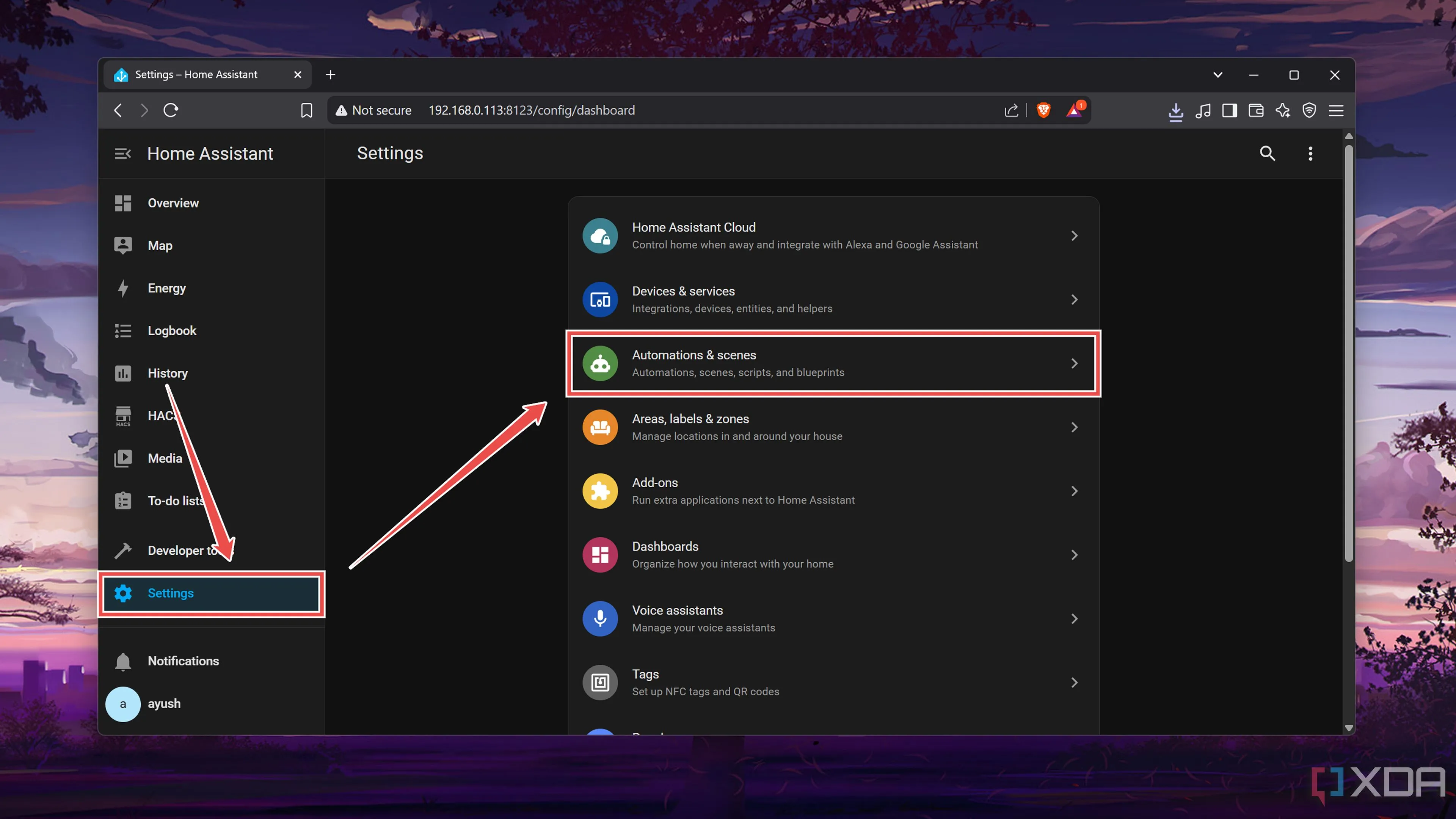Click the Voice assistants microphone icon
This screenshot has height=819, width=1456.
point(600,618)
